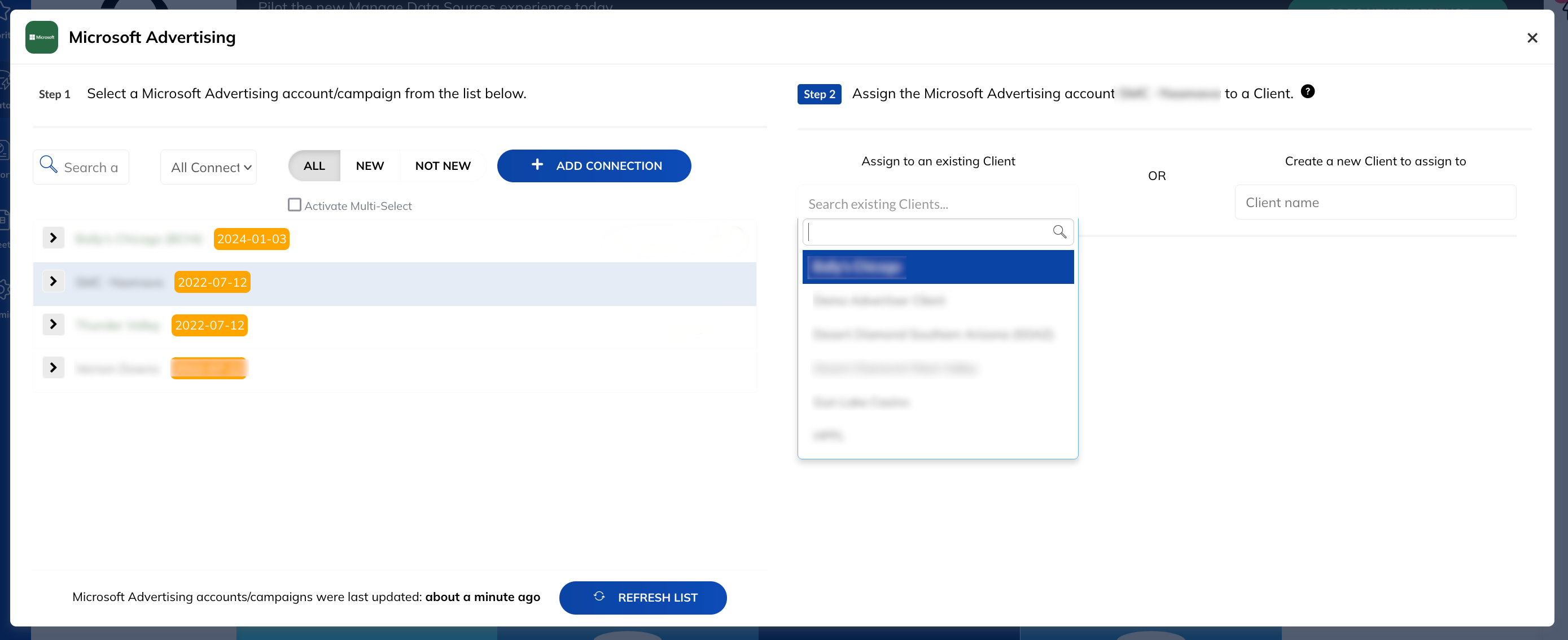Select the NEW filter tab
The width and height of the screenshot is (1568, 640).
tap(370, 166)
